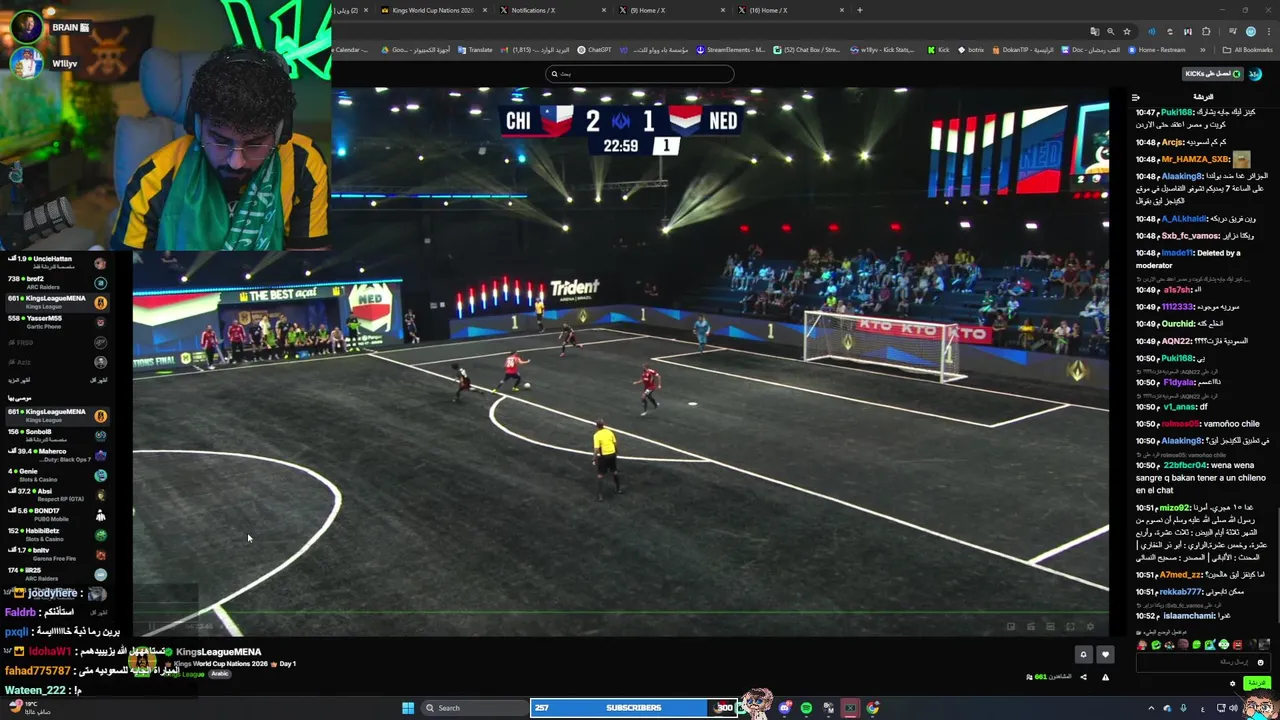Screen dimensions: 1280x720
Task: Click UncleHattan avatar icon
Action: pos(100,263)
